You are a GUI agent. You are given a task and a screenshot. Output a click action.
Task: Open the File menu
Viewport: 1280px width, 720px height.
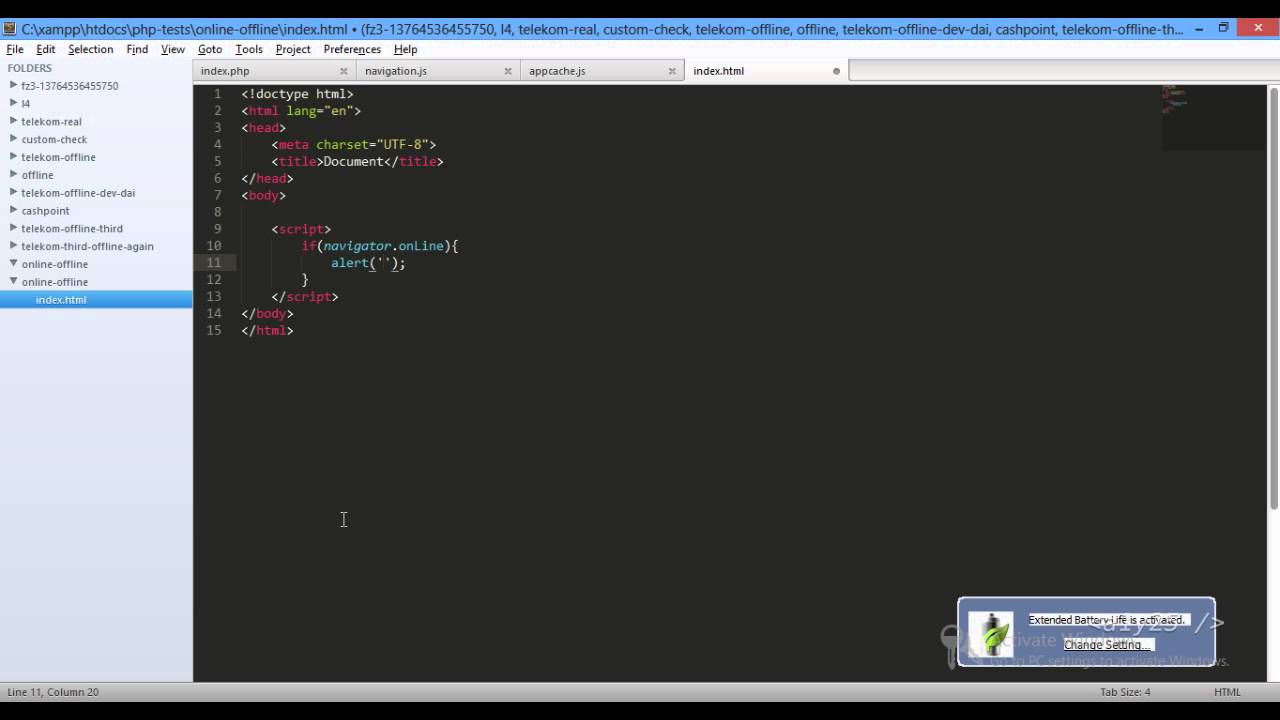point(15,49)
